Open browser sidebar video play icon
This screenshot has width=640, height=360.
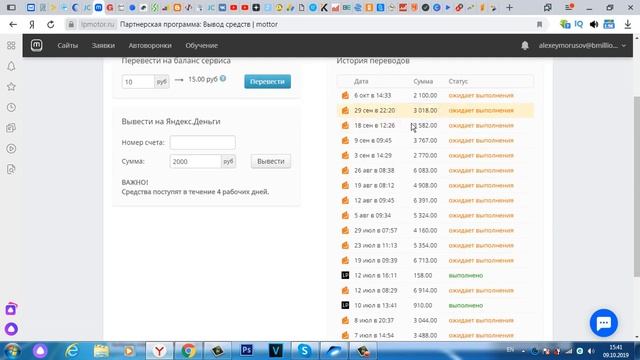click(x=11, y=149)
